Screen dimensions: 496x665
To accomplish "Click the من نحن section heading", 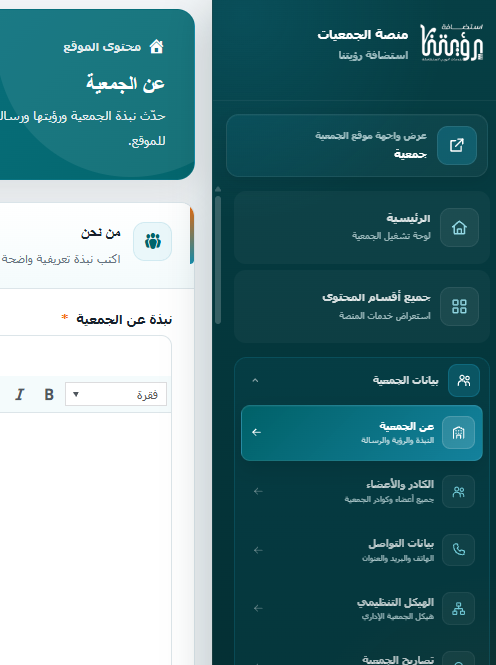I will coord(101,233).
